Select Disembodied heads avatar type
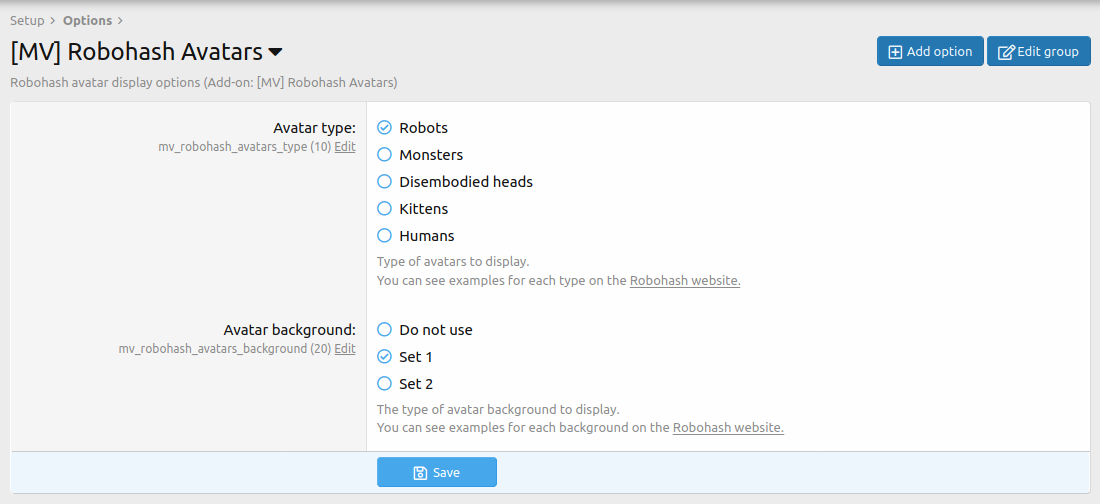 384,182
